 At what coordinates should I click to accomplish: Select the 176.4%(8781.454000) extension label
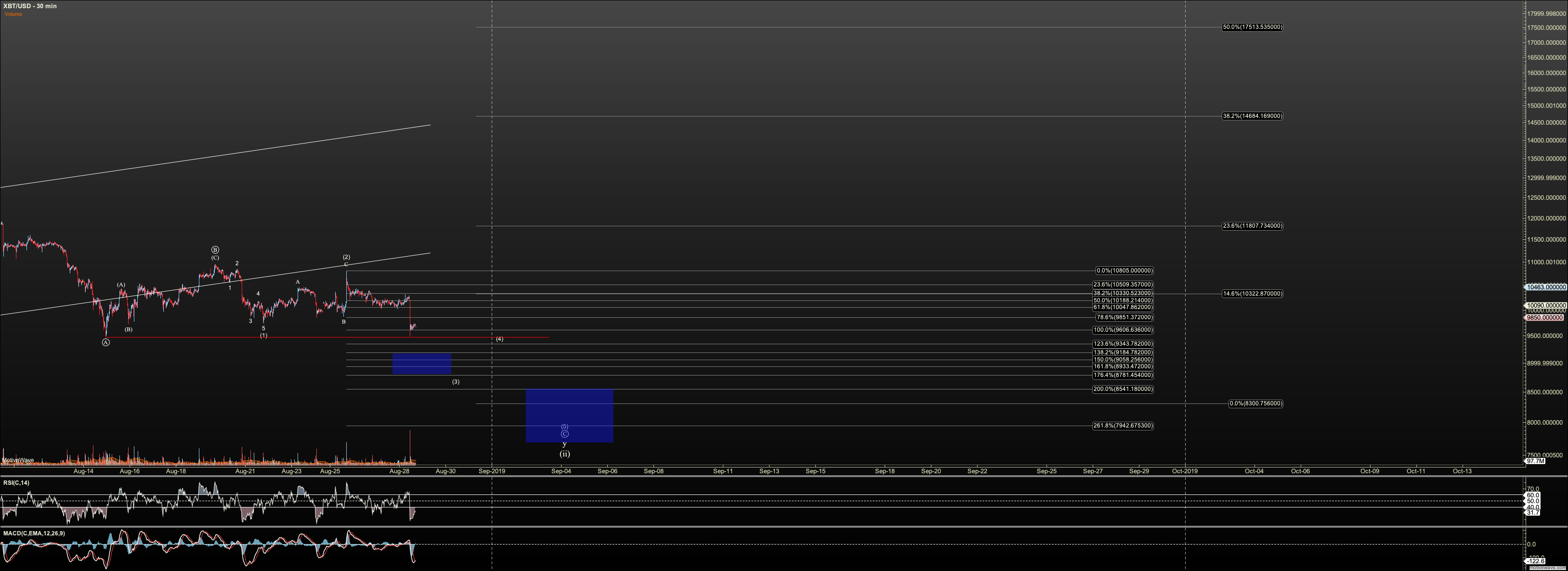pos(1123,376)
